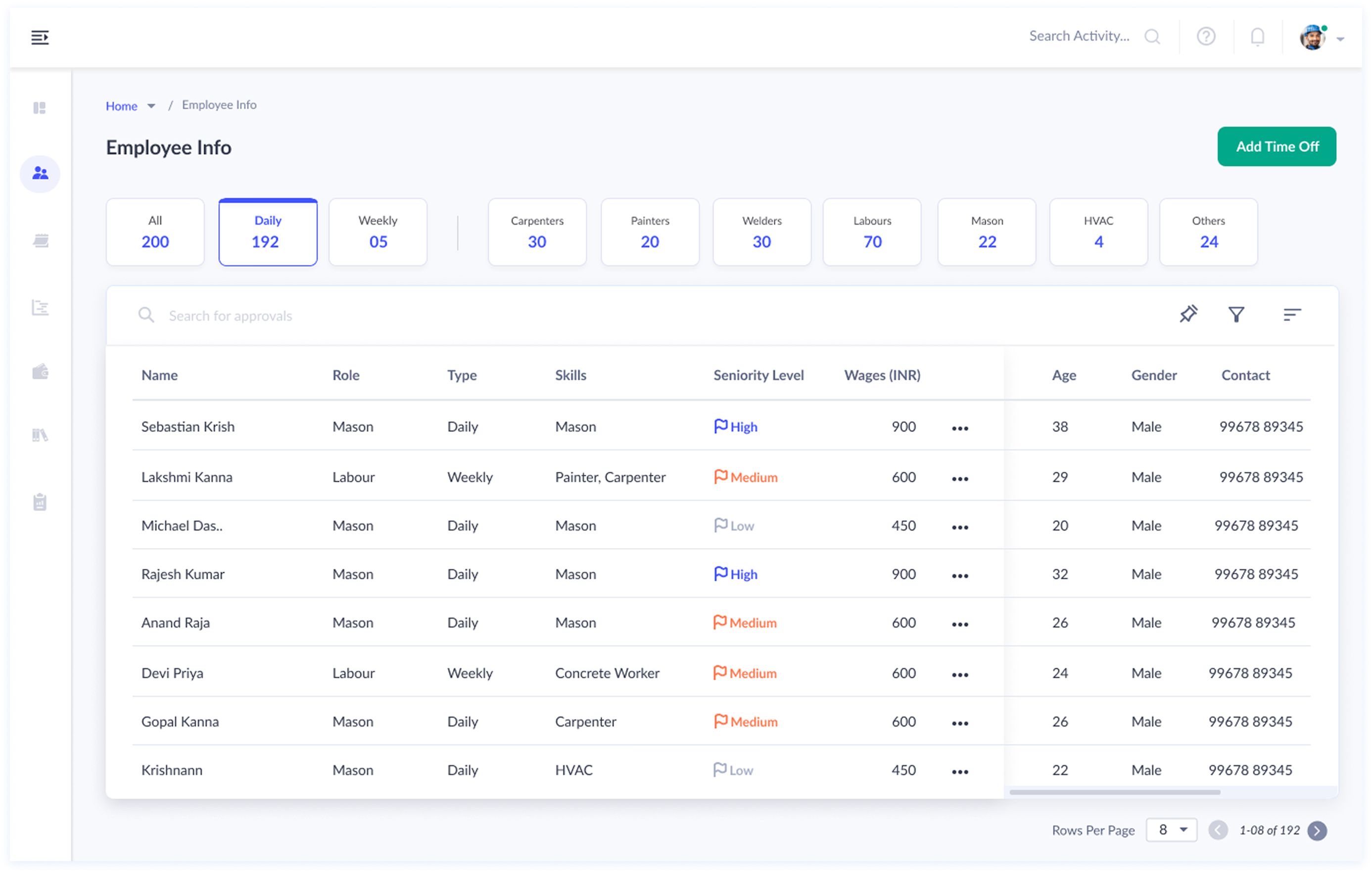Click the sort lines icon
Screen dimensions: 1372x873
click(1292, 315)
